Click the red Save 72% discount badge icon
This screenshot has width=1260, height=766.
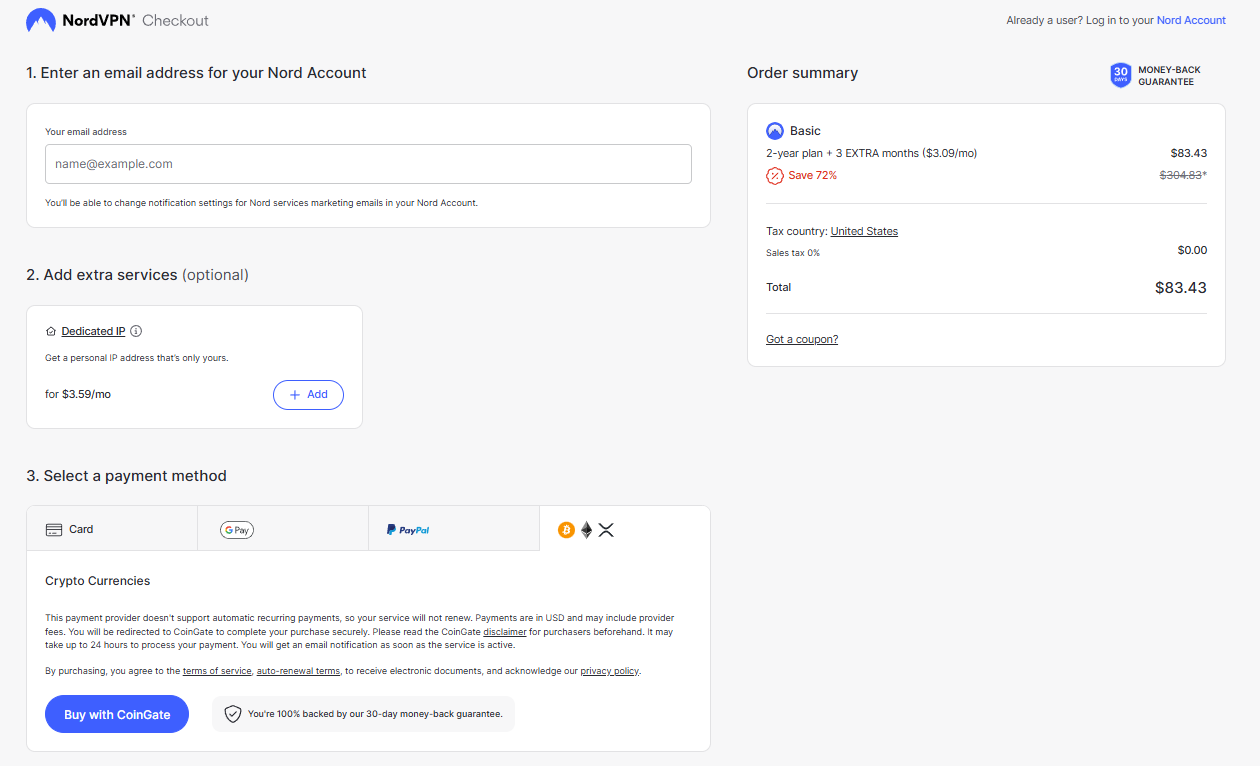pos(775,175)
